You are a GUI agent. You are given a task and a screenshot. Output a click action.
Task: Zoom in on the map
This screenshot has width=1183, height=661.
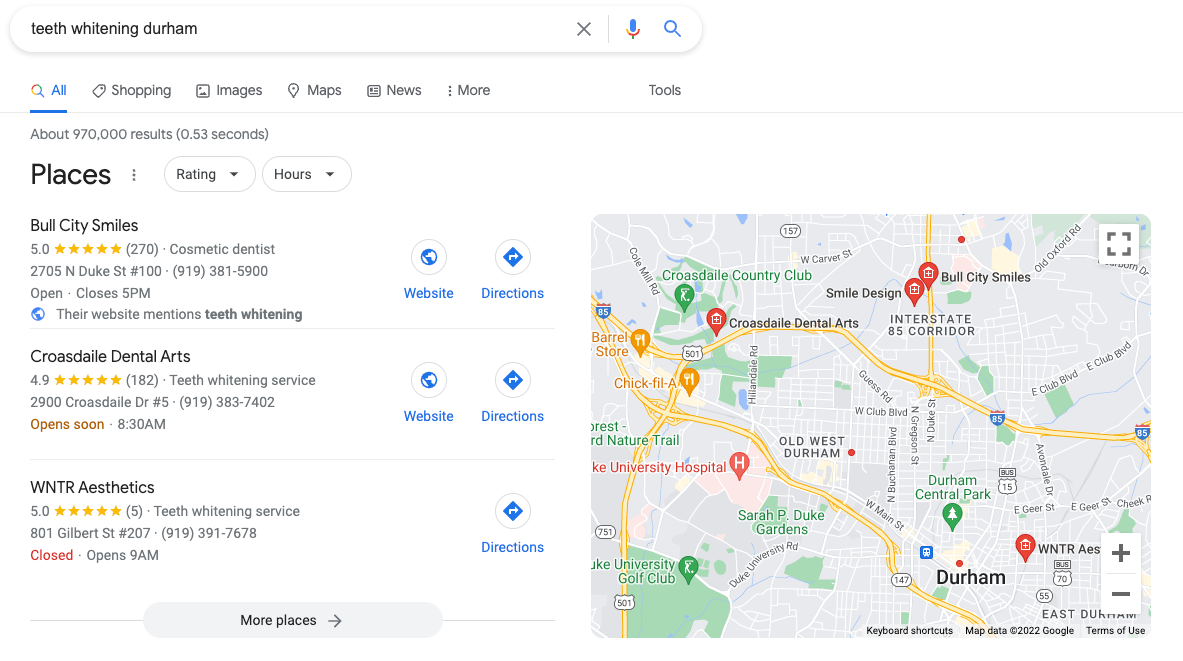pyautogui.click(x=1120, y=553)
